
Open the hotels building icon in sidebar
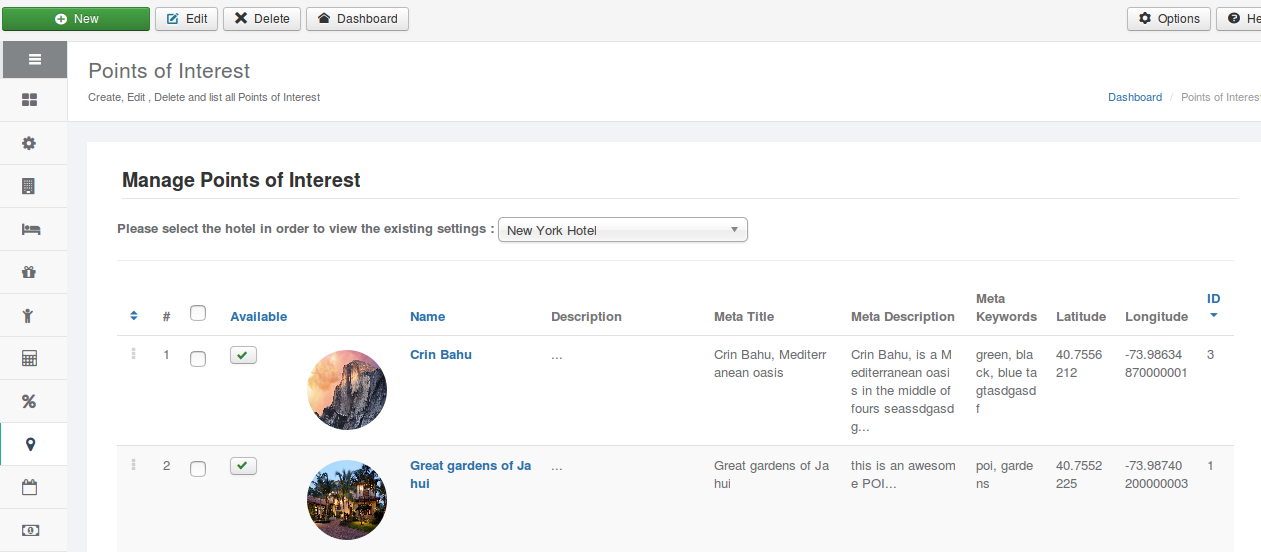[29, 186]
